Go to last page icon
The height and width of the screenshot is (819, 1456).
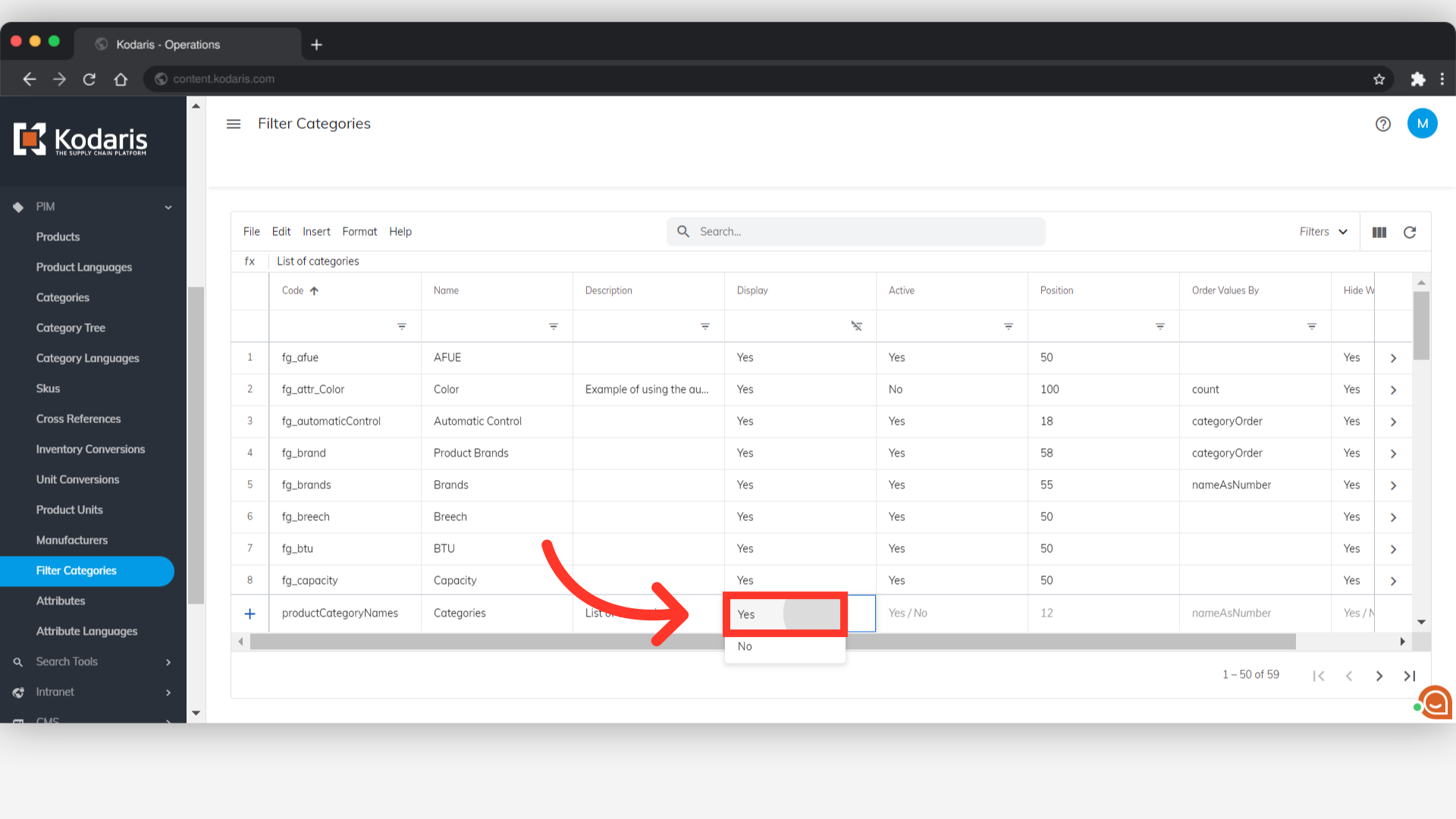click(x=1409, y=676)
